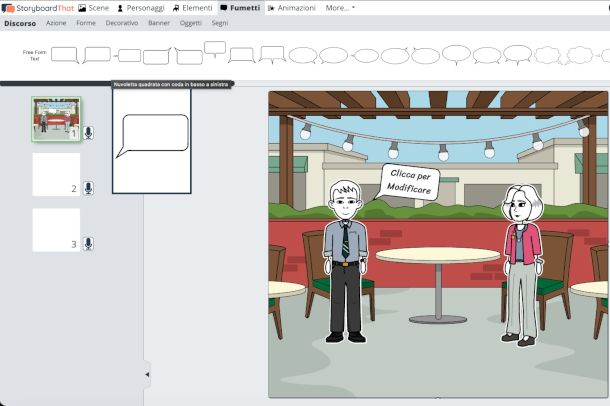Screen dimensions: 610x406
Task: Select empty cell 2 thumbnail
Action: tap(56, 175)
